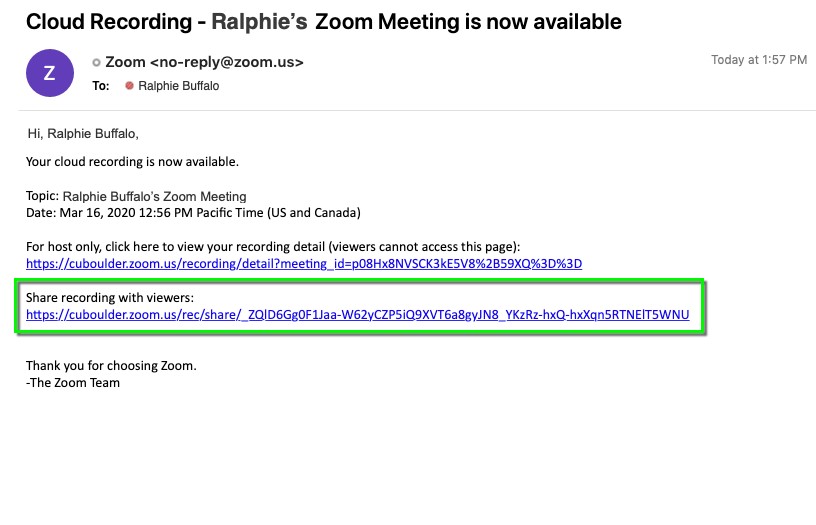Image resolution: width=816 pixels, height=525 pixels.
Task: Click the -The Zoom Team signature
Action: click(73, 382)
